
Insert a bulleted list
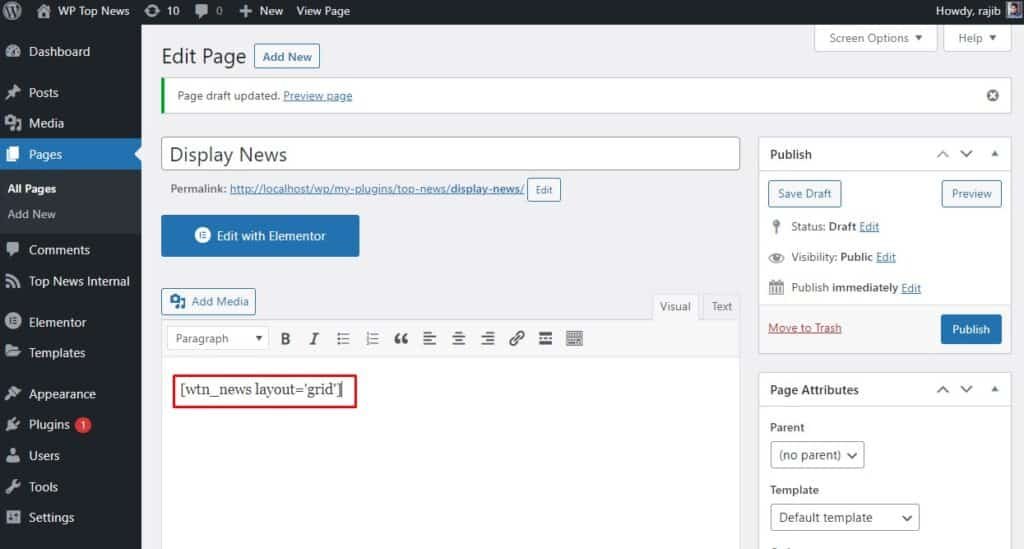click(343, 339)
